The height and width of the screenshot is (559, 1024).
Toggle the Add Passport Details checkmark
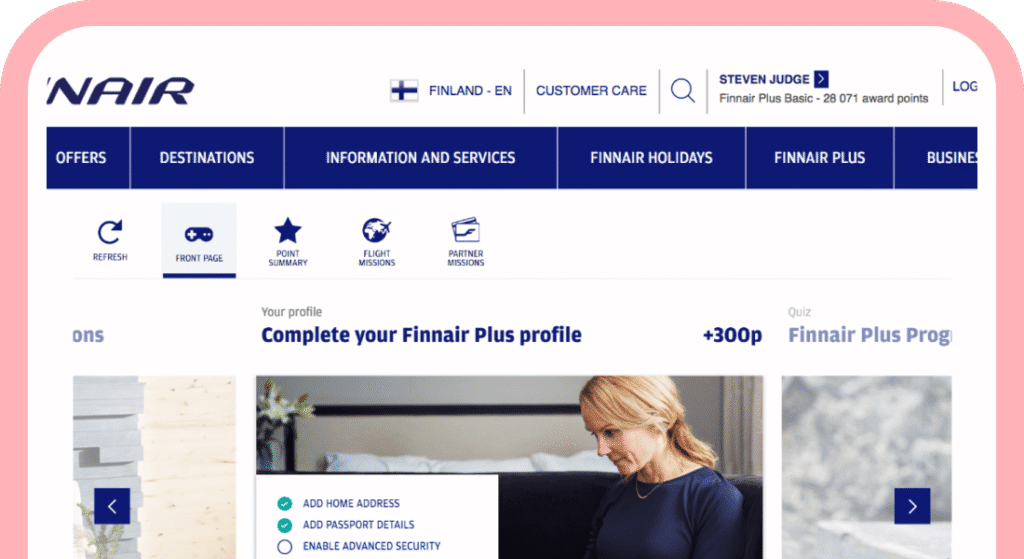(284, 525)
